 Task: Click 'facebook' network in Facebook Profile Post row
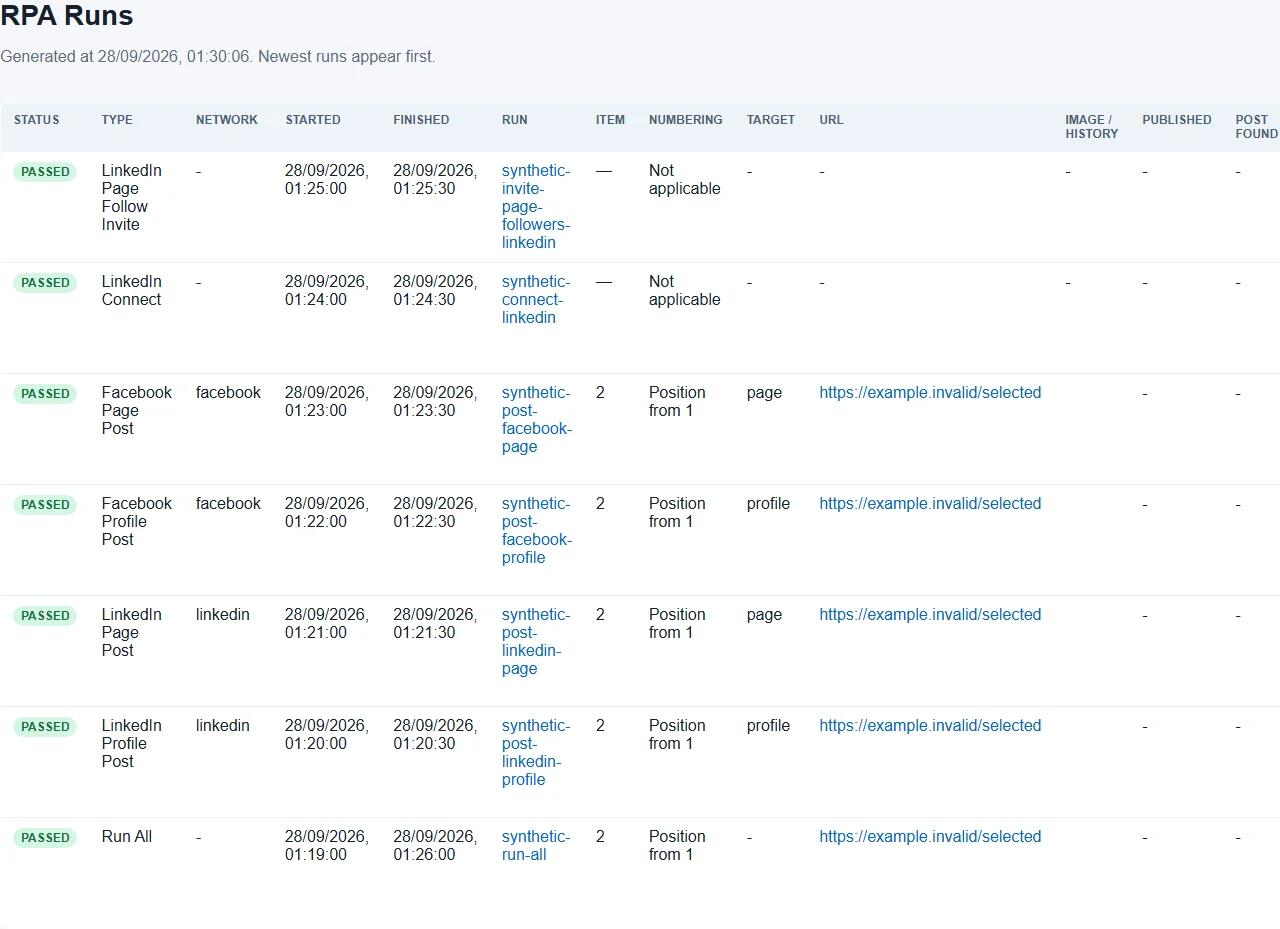pyautogui.click(x=228, y=504)
